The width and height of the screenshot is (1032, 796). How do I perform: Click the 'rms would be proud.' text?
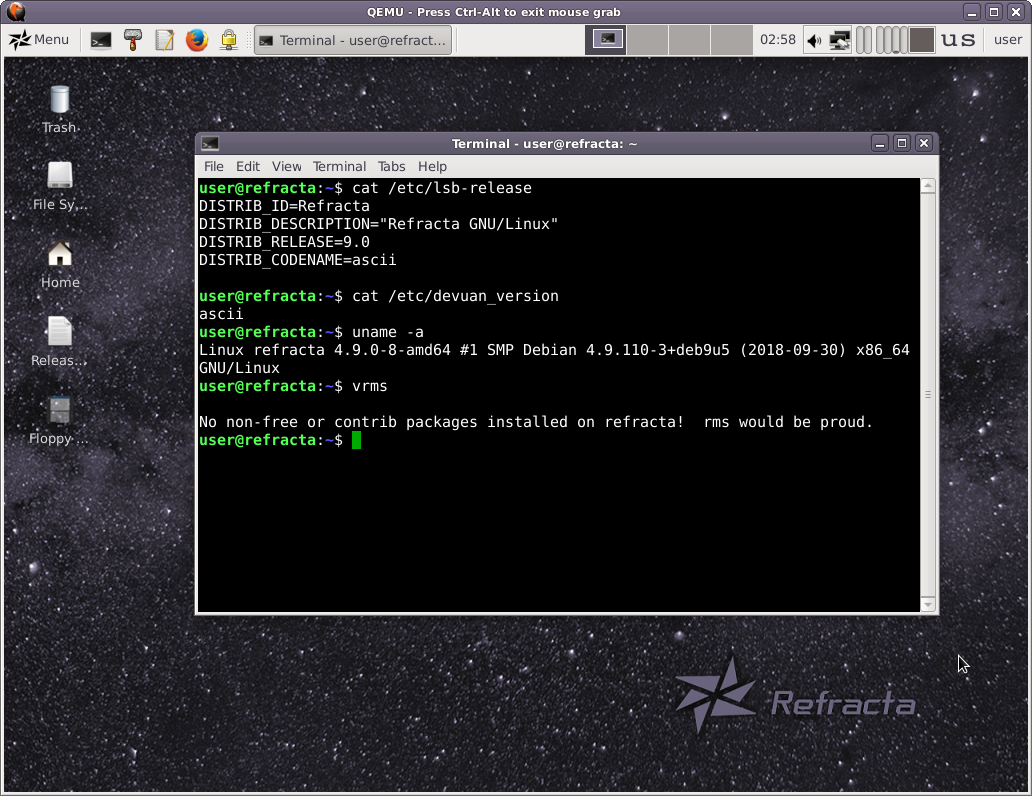point(788,422)
